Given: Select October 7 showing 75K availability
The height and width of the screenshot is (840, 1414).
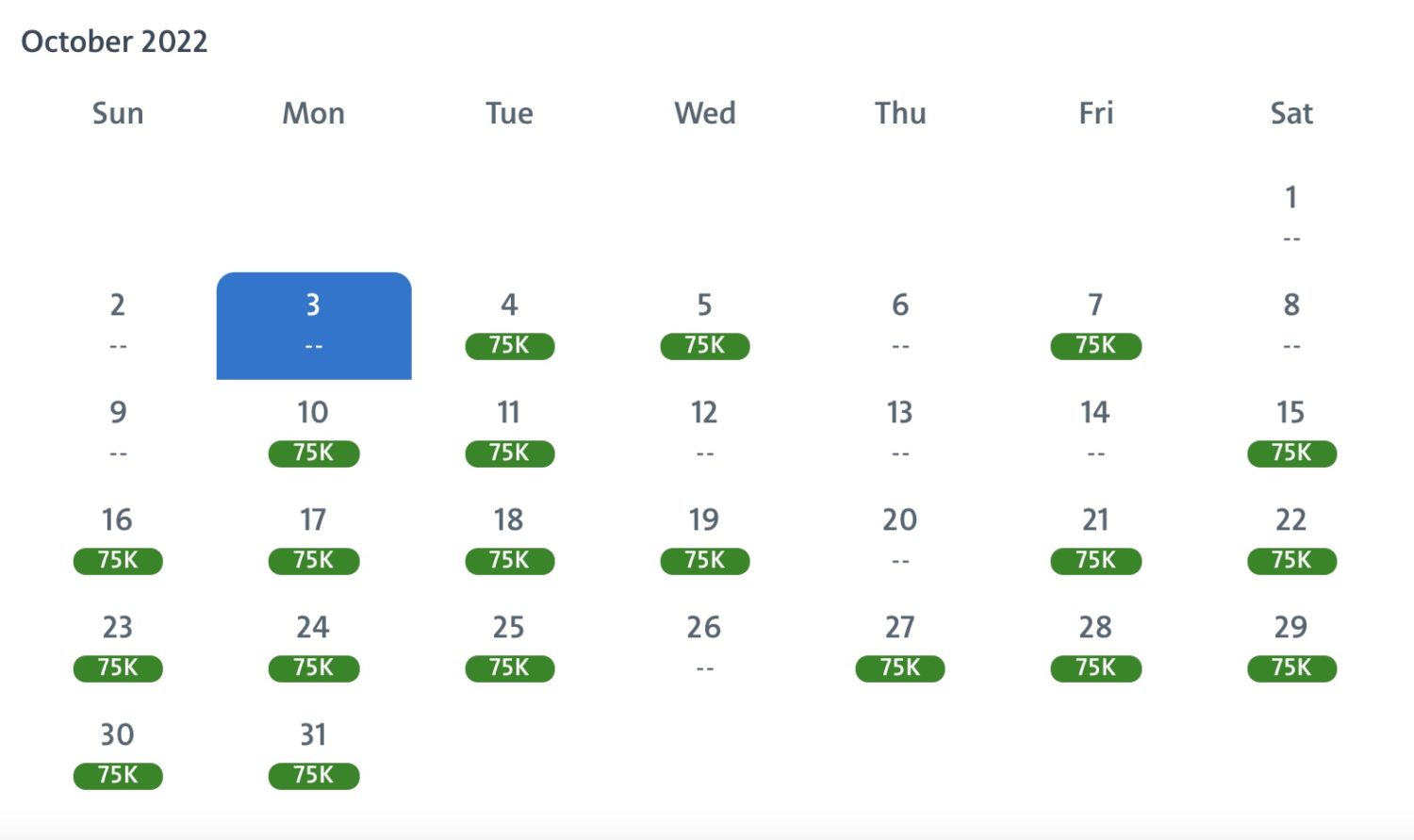Looking at the screenshot, I should point(1095,325).
